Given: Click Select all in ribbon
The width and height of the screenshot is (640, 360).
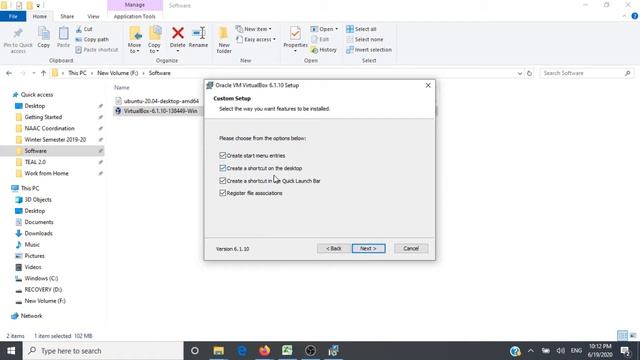Looking at the screenshot, I should point(361,29).
